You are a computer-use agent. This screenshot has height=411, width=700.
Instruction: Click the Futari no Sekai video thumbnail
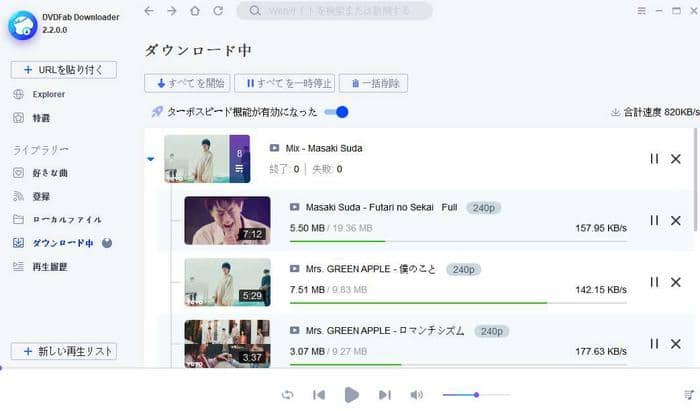227,220
